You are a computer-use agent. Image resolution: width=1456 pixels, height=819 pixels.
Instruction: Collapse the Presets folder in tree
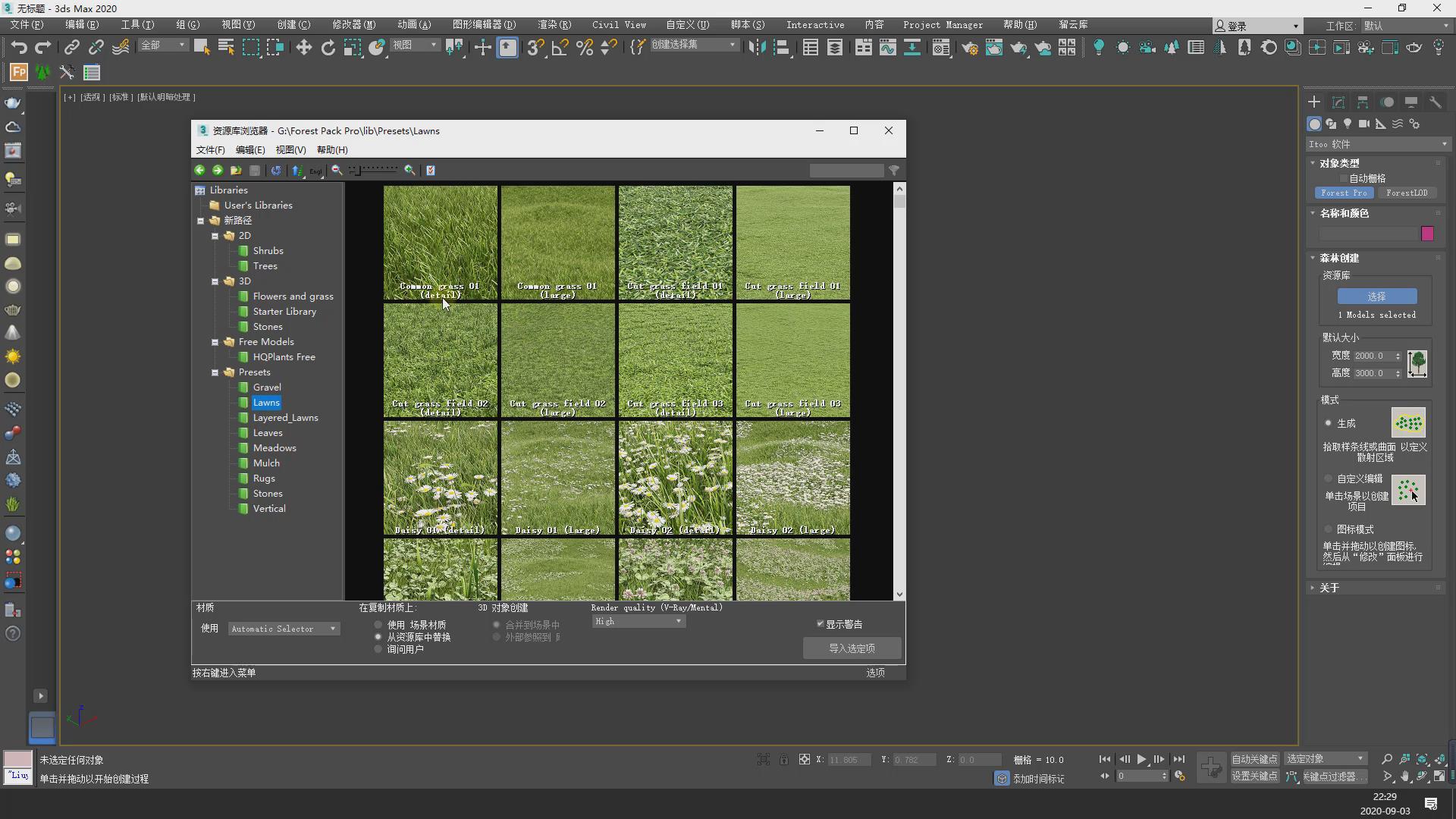pyautogui.click(x=215, y=372)
